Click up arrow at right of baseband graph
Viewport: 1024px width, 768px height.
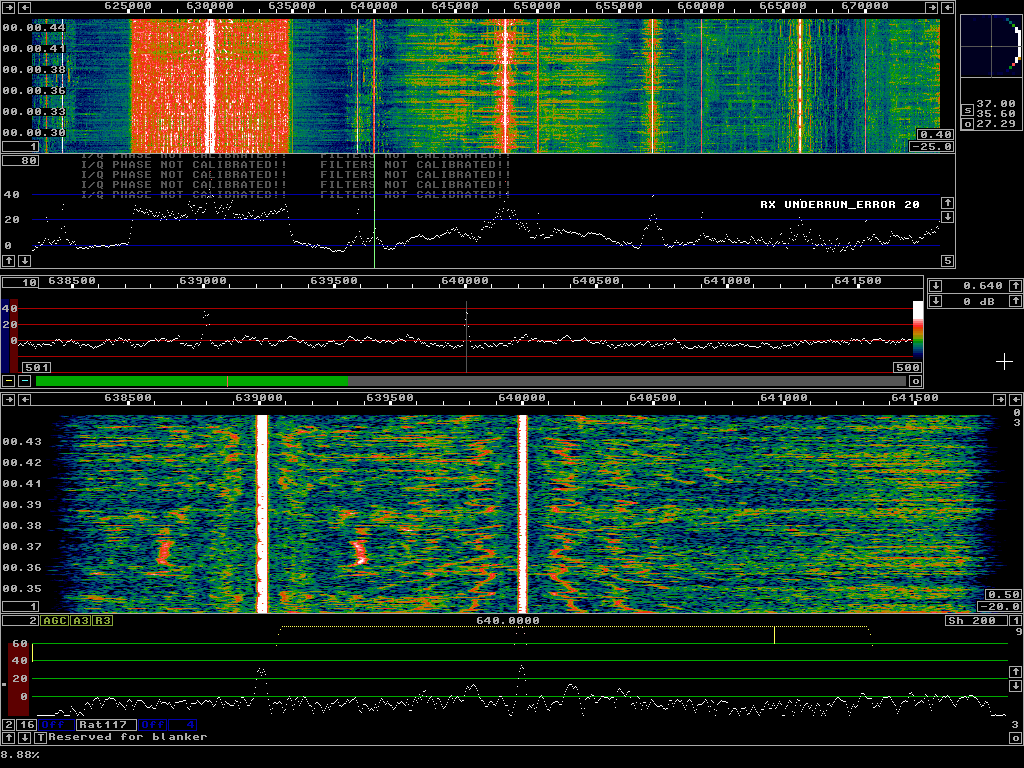coord(1016,672)
